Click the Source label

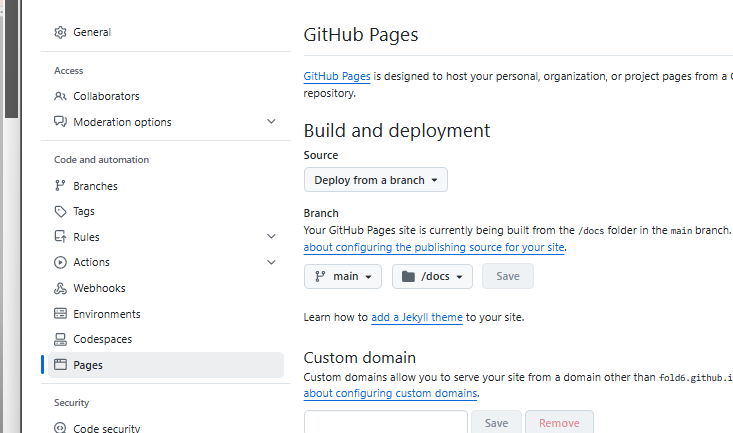321,155
